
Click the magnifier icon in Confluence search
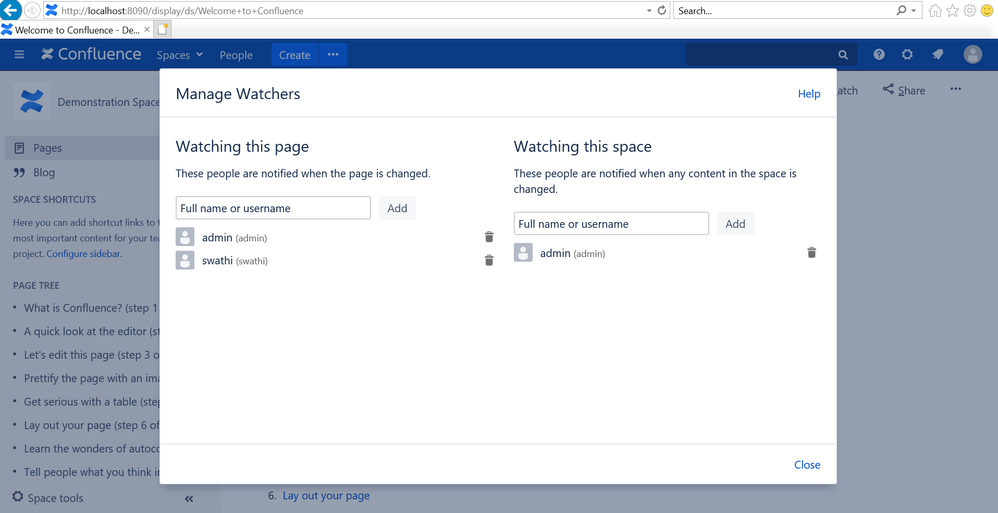843,55
